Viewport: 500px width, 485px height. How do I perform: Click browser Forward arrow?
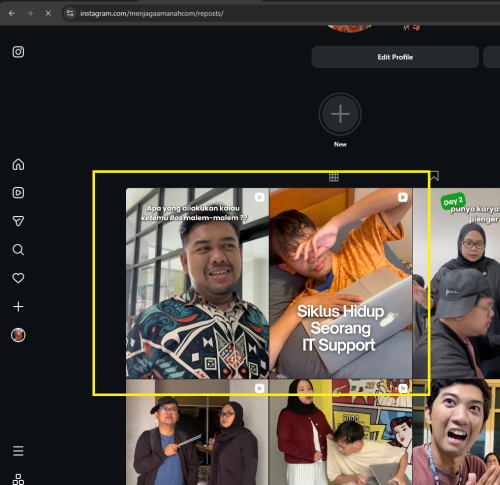pyautogui.click(x=30, y=13)
